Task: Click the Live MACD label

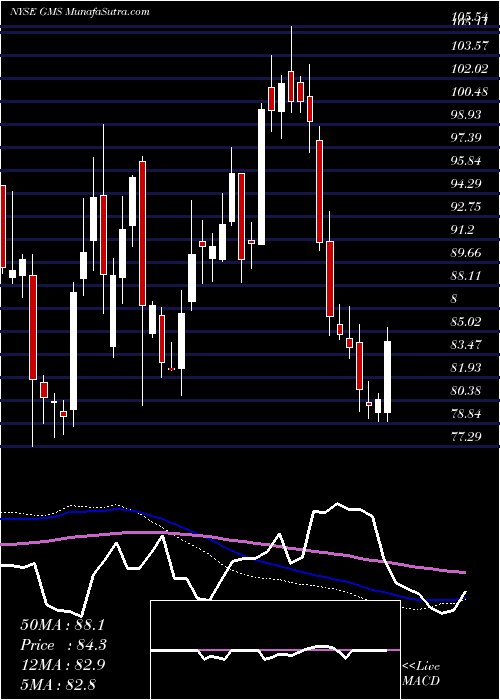Action: 421,673
